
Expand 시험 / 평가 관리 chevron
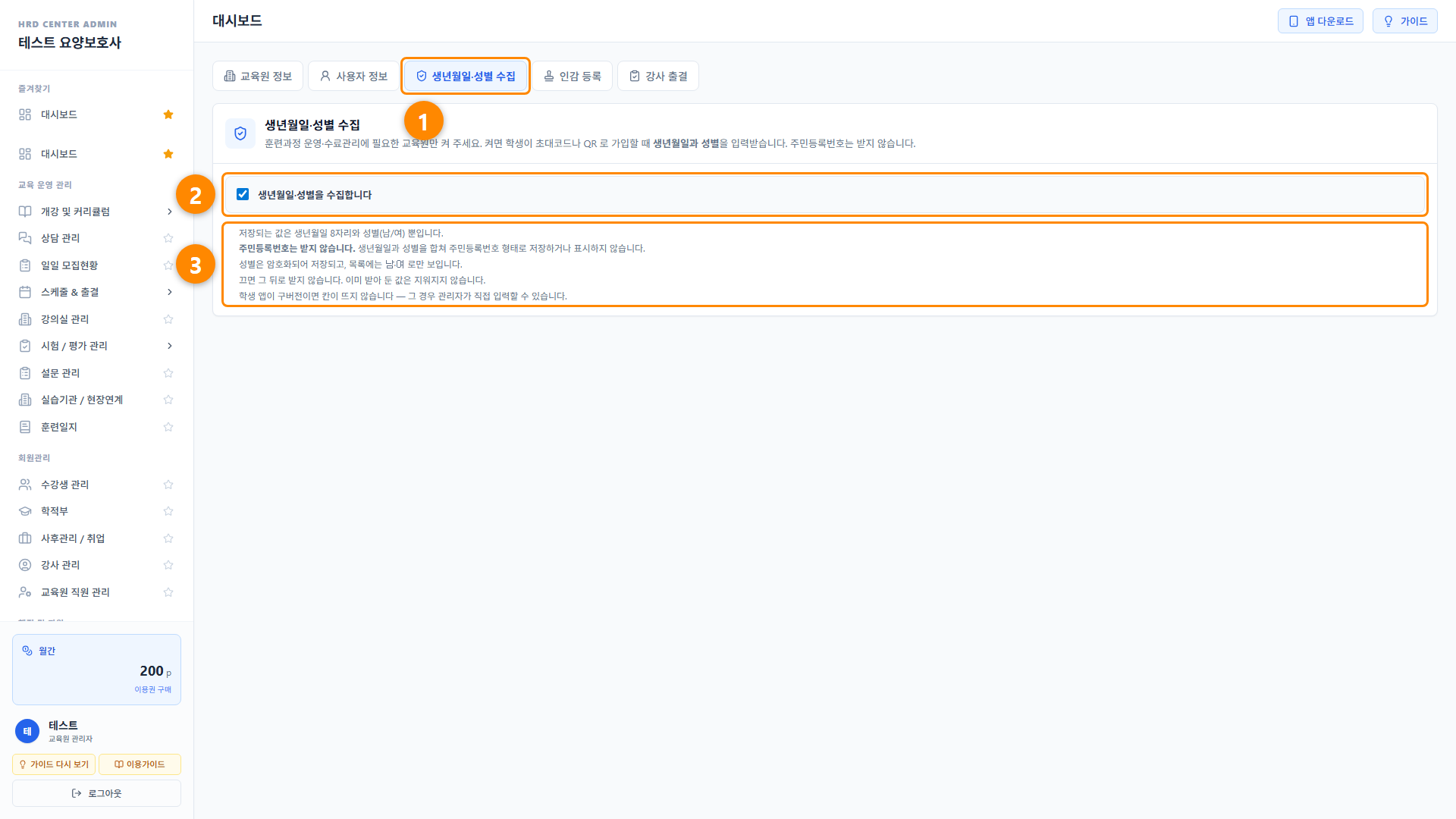pos(169,346)
